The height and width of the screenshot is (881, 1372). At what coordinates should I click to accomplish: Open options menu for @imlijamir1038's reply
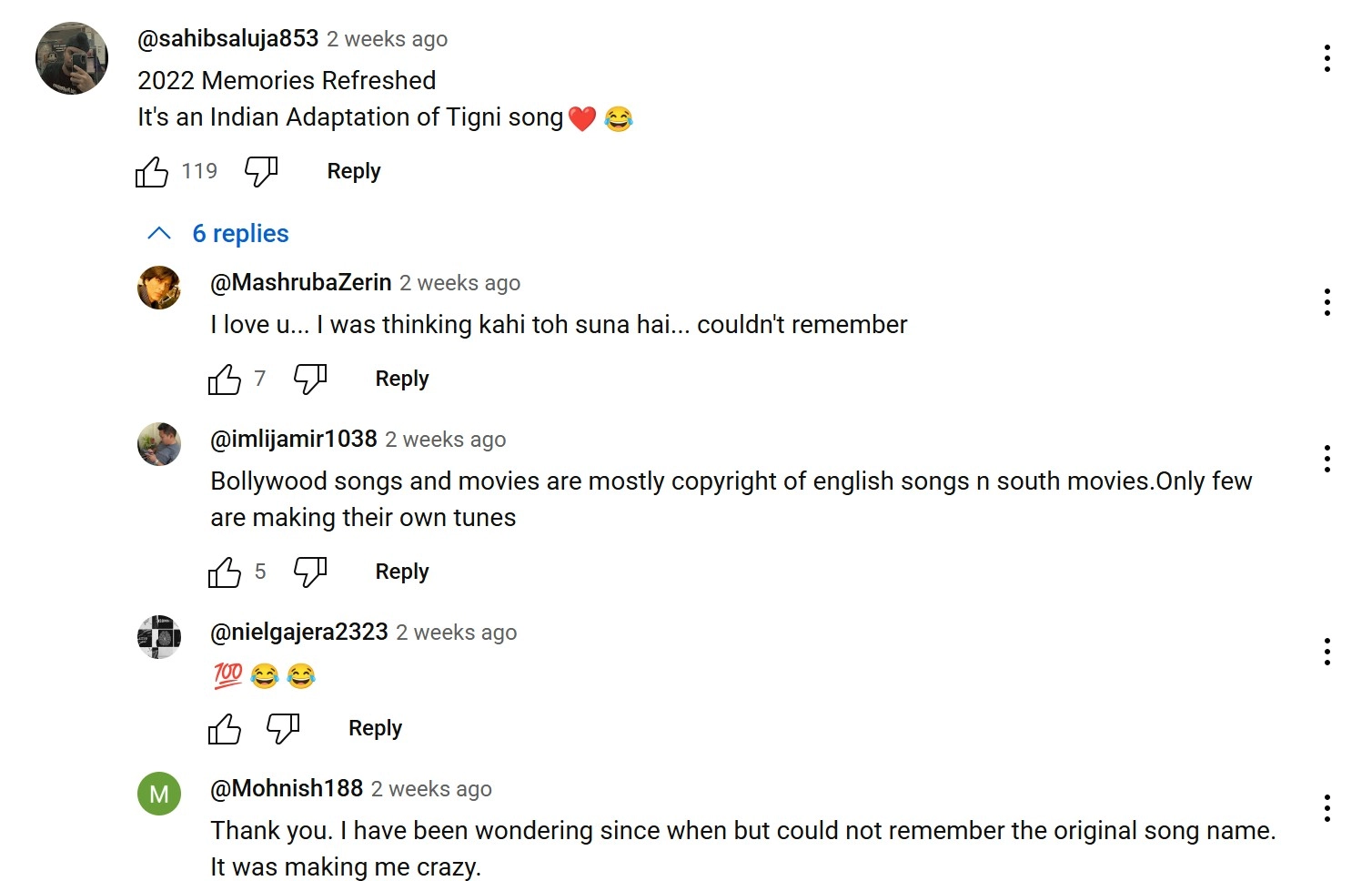point(1327,459)
